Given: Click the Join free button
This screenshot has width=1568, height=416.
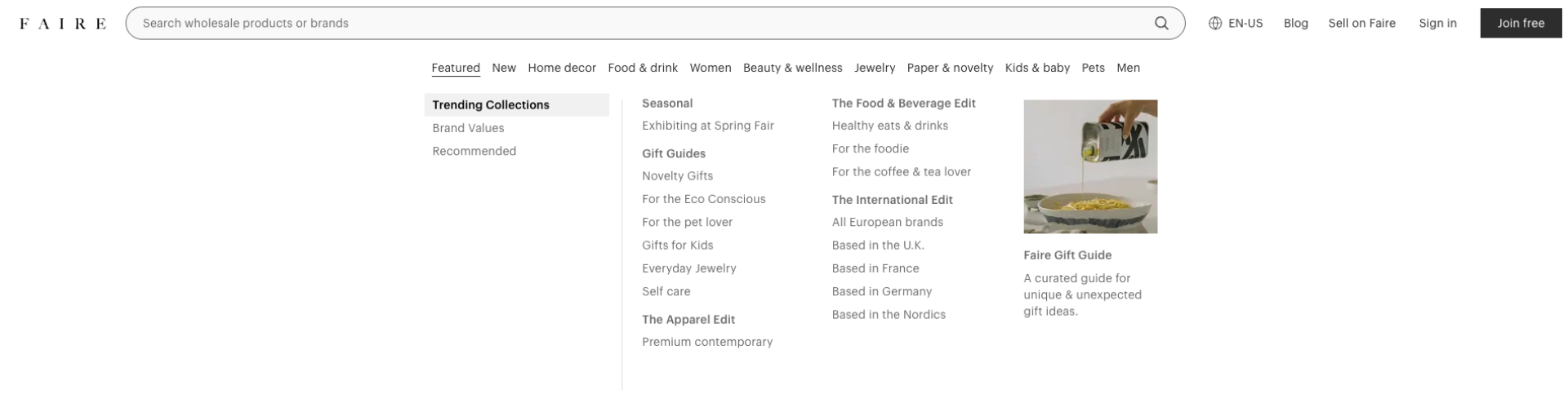Looking at the screenshot, I should click(1521, 24).
